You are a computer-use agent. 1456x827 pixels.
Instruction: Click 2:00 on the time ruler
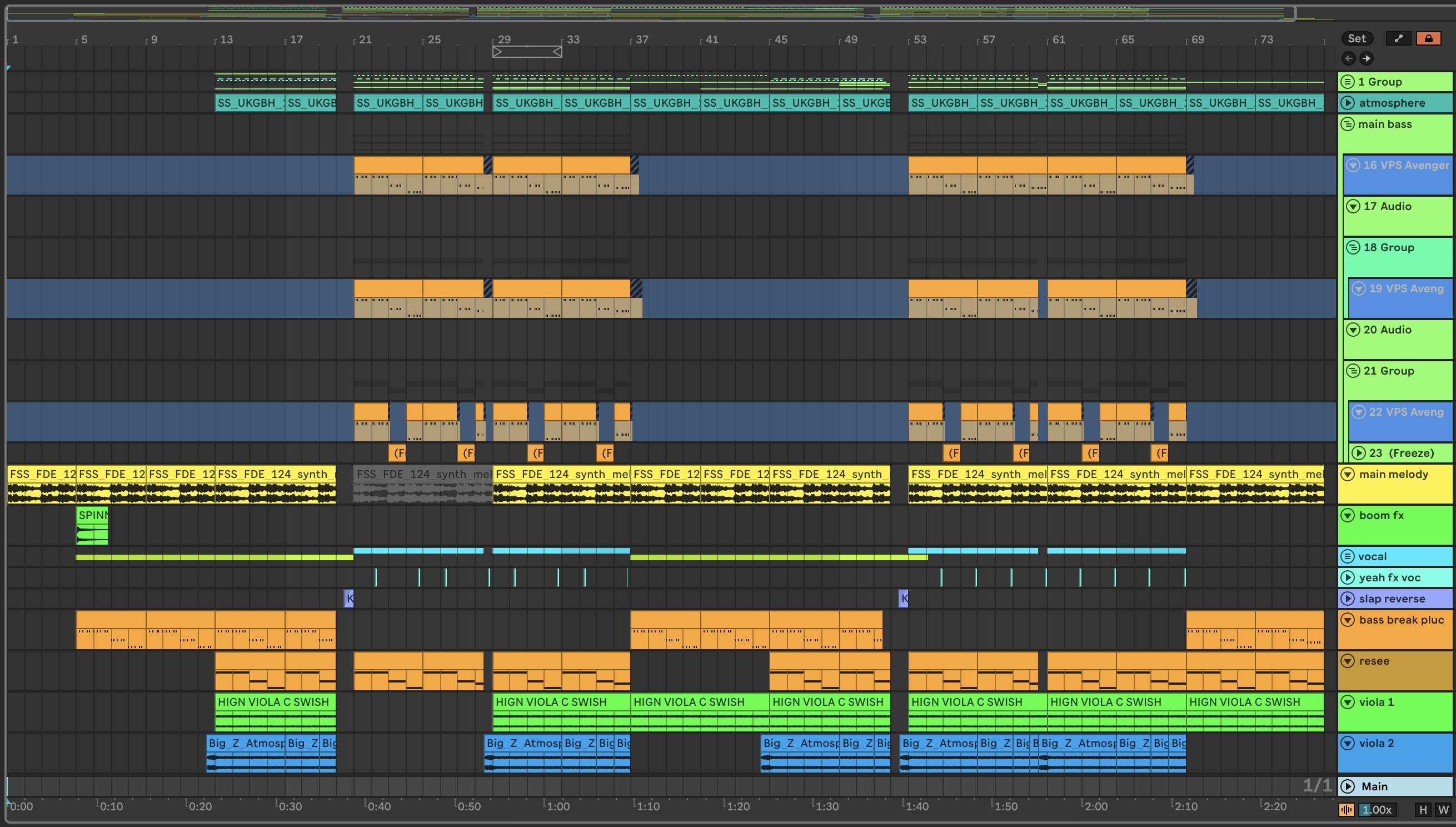[x=1095, y=806]
